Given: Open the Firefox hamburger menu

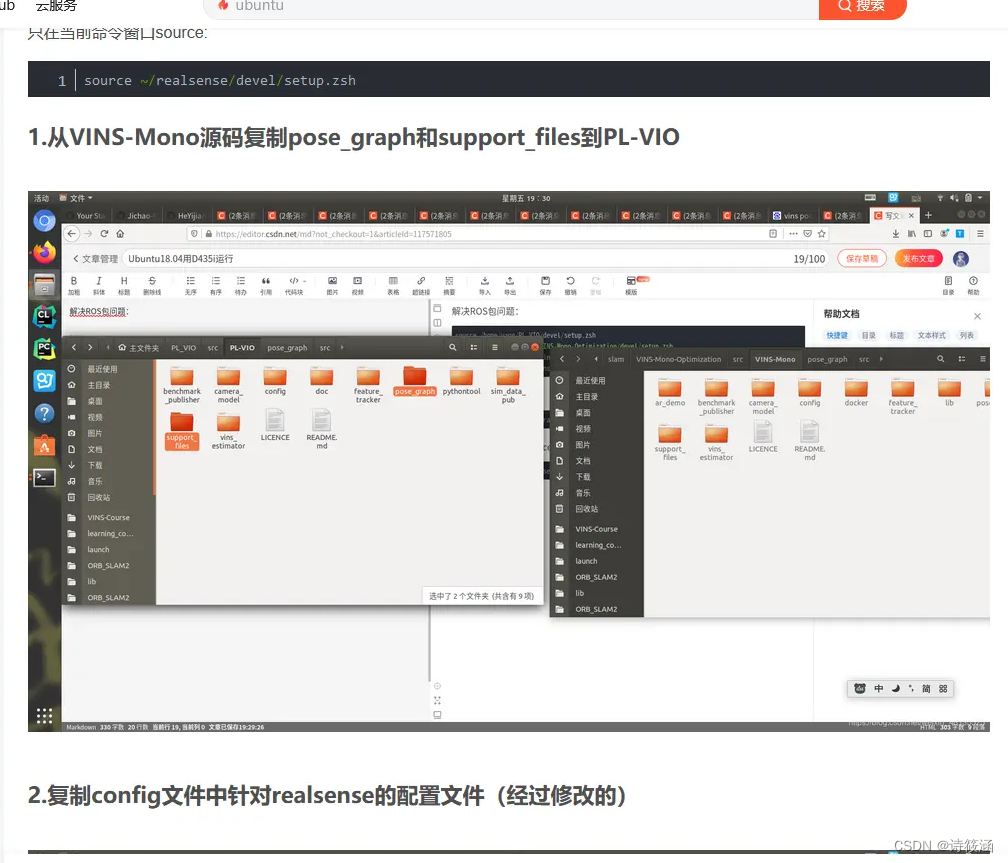Looking at the screenshot, I should (x=980, y=233).
